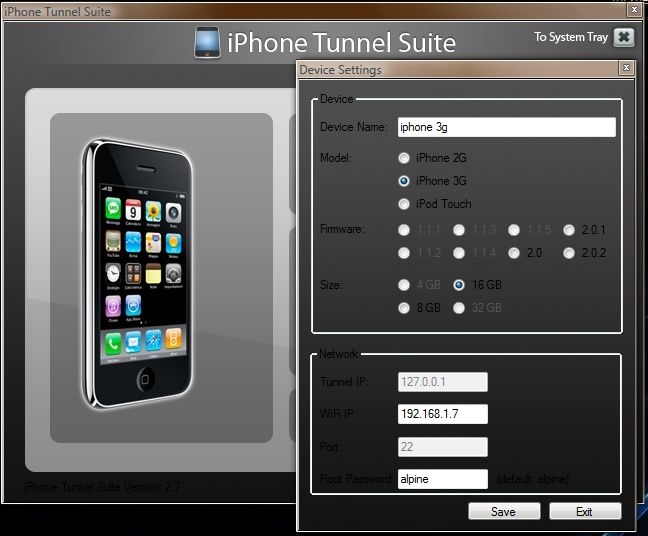Screen dimensions: 648x536
Task: Choose firmware 1.1.4 radio button
Action: (459, 253)
